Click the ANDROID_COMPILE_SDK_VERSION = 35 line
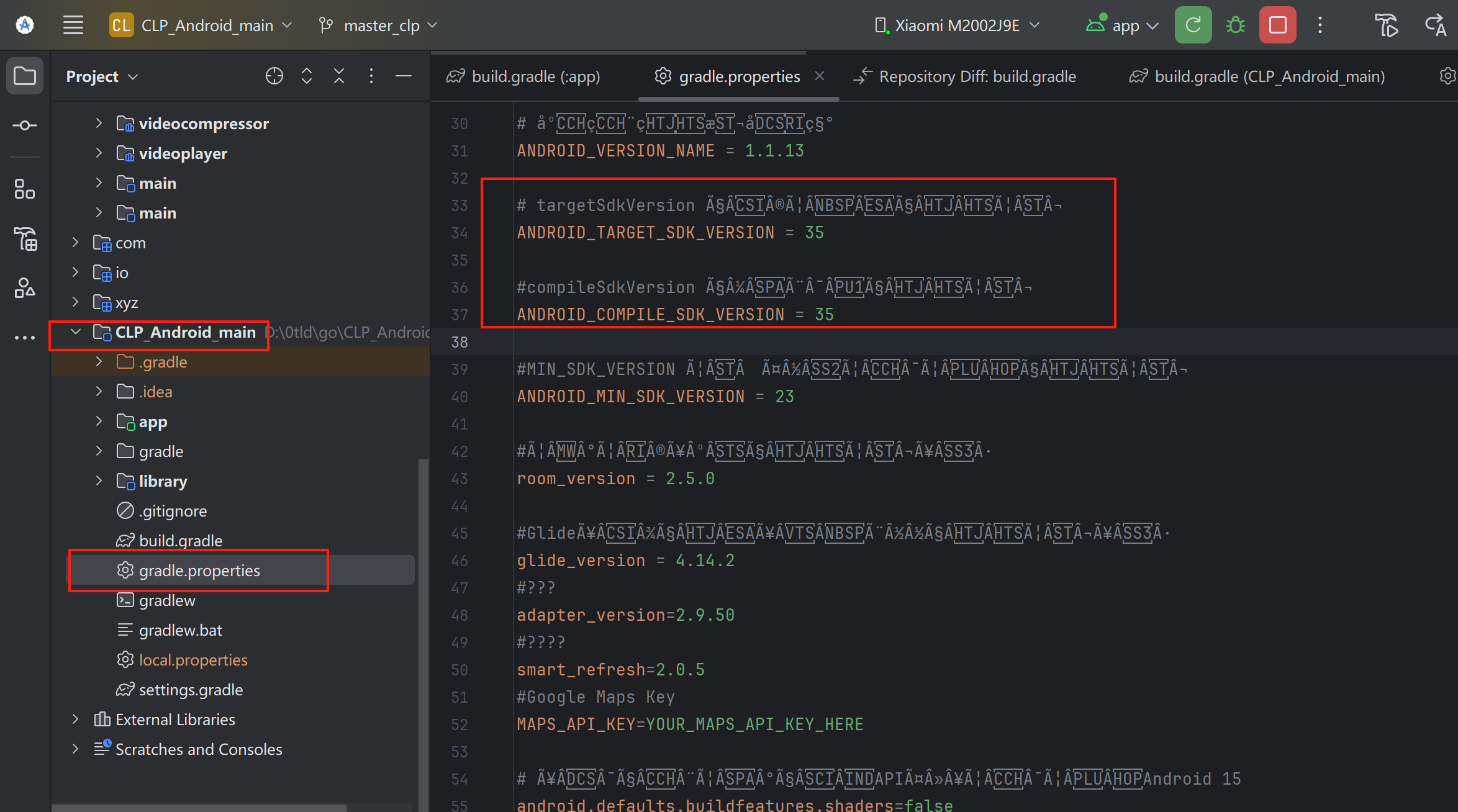The width and height of the screenshot is (1458, 812). [x=675, y=315]
